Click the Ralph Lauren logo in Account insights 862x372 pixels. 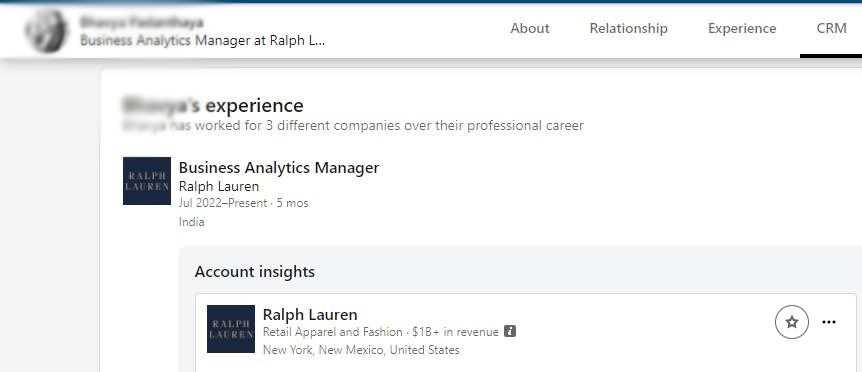coord(231,329)
